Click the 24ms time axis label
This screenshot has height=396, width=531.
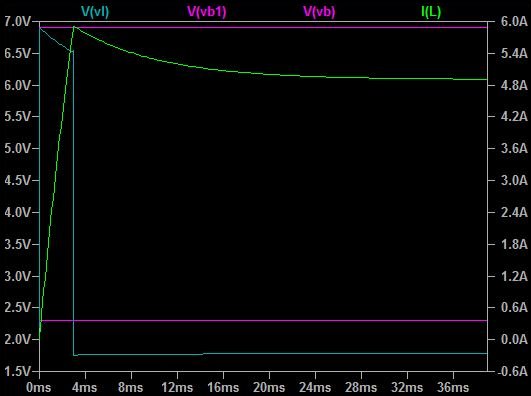(x=315, y=387)
